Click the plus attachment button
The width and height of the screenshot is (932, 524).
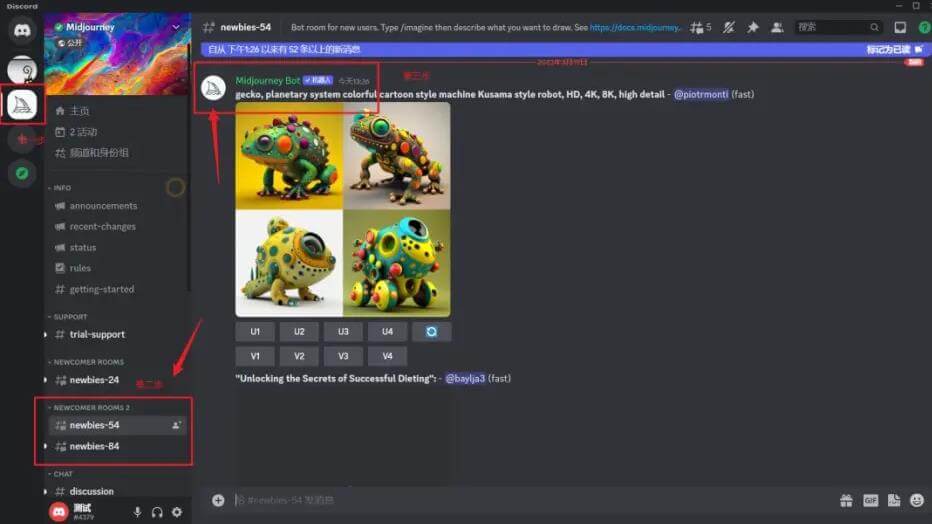point(218,500)
